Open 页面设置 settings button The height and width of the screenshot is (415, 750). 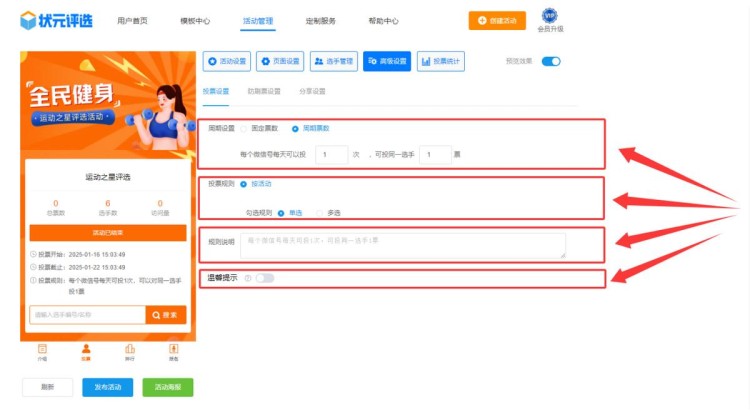[280, 61]
